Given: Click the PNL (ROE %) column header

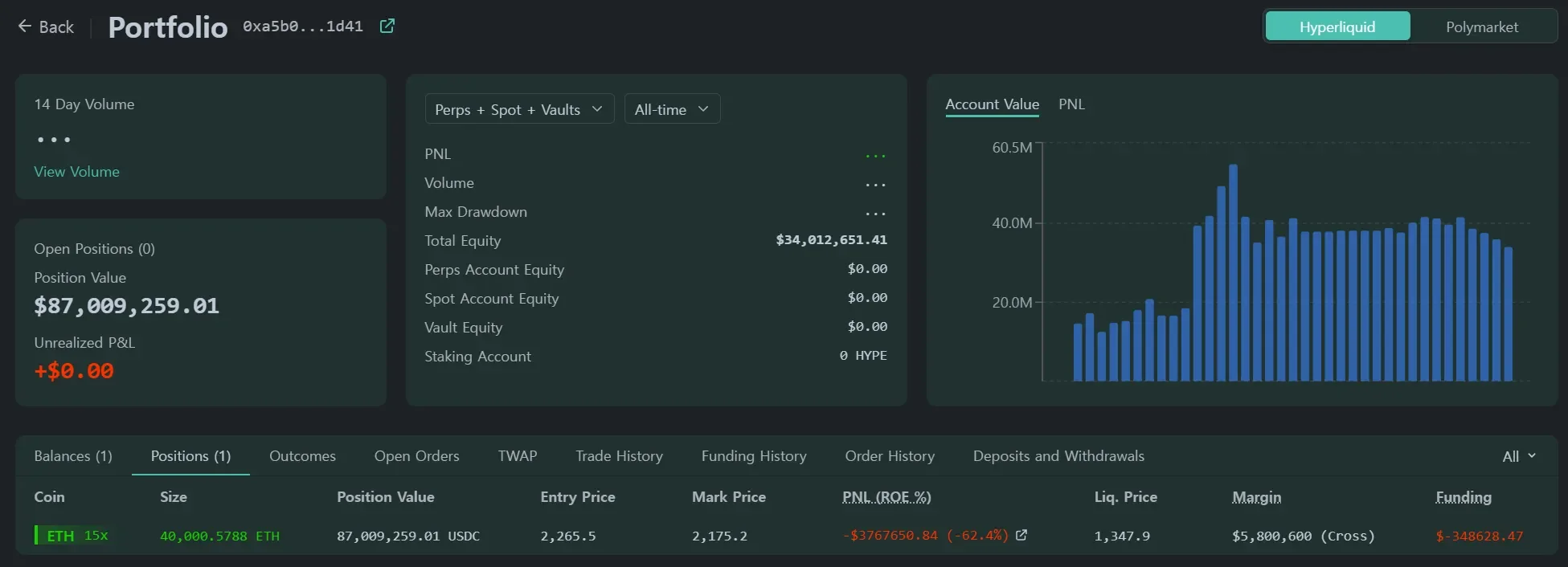Looking at the screenshot, I should pos(886,497).
